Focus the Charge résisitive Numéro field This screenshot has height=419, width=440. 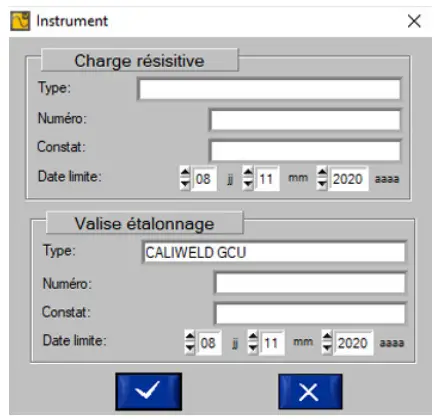(305, 120)
